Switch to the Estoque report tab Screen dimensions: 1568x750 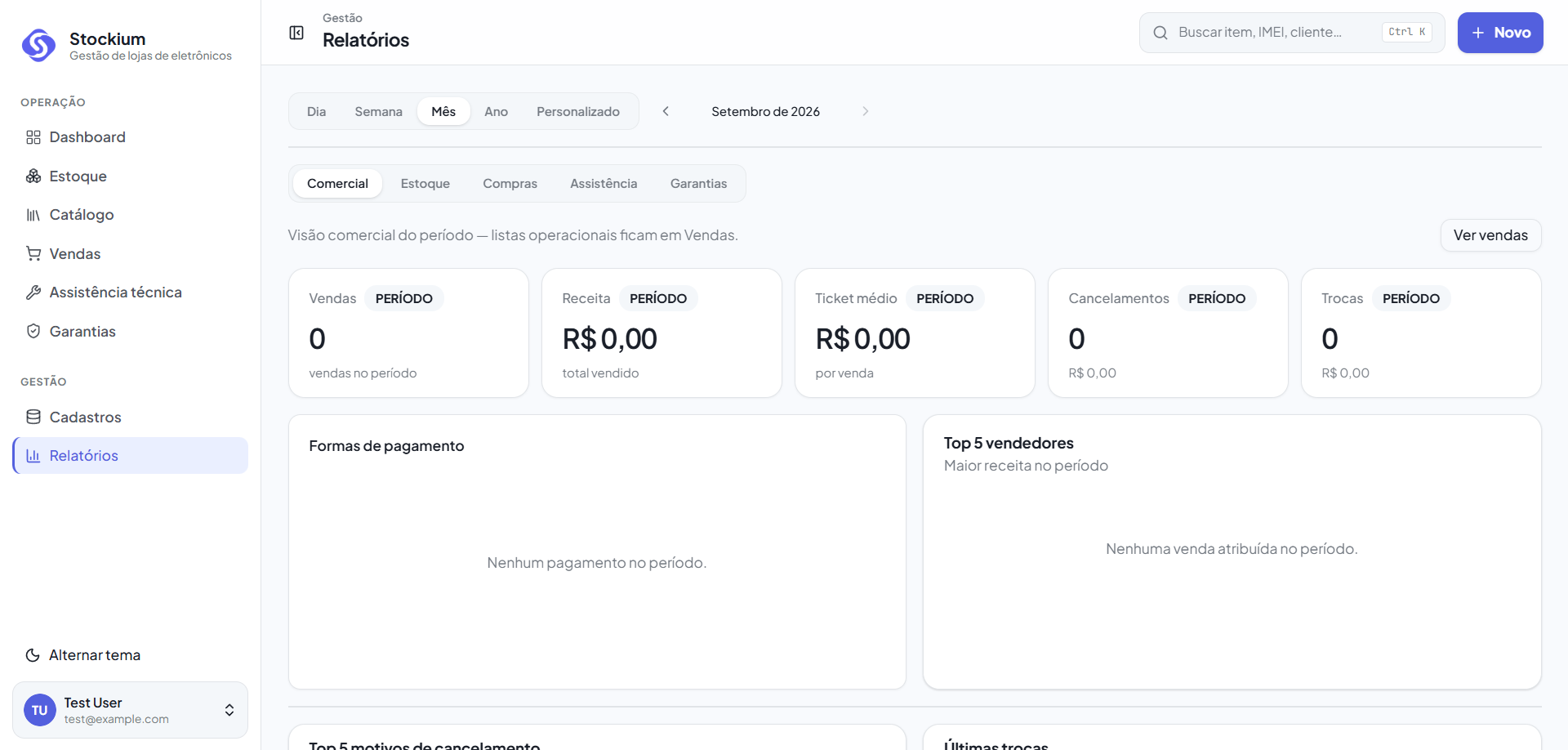point(425,184)
